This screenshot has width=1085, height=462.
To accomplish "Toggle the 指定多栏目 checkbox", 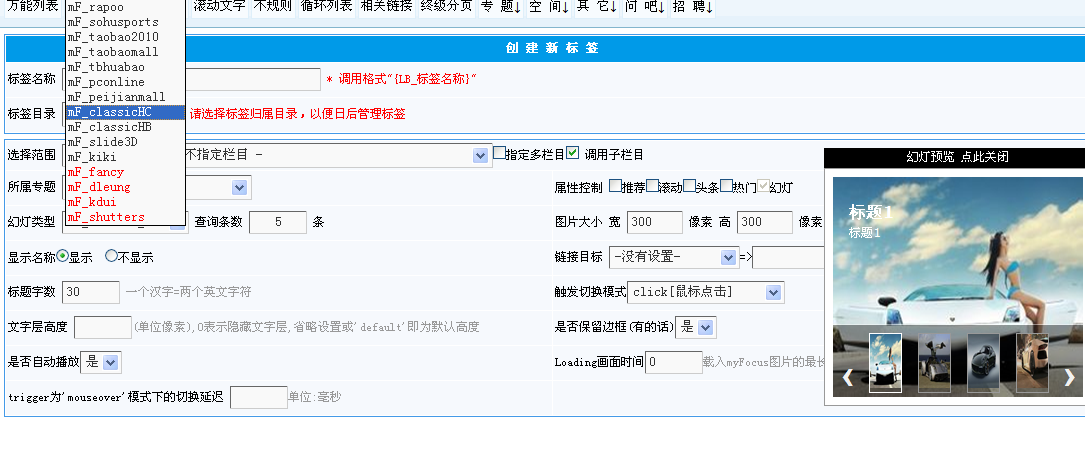I will (x=499, y=153).
